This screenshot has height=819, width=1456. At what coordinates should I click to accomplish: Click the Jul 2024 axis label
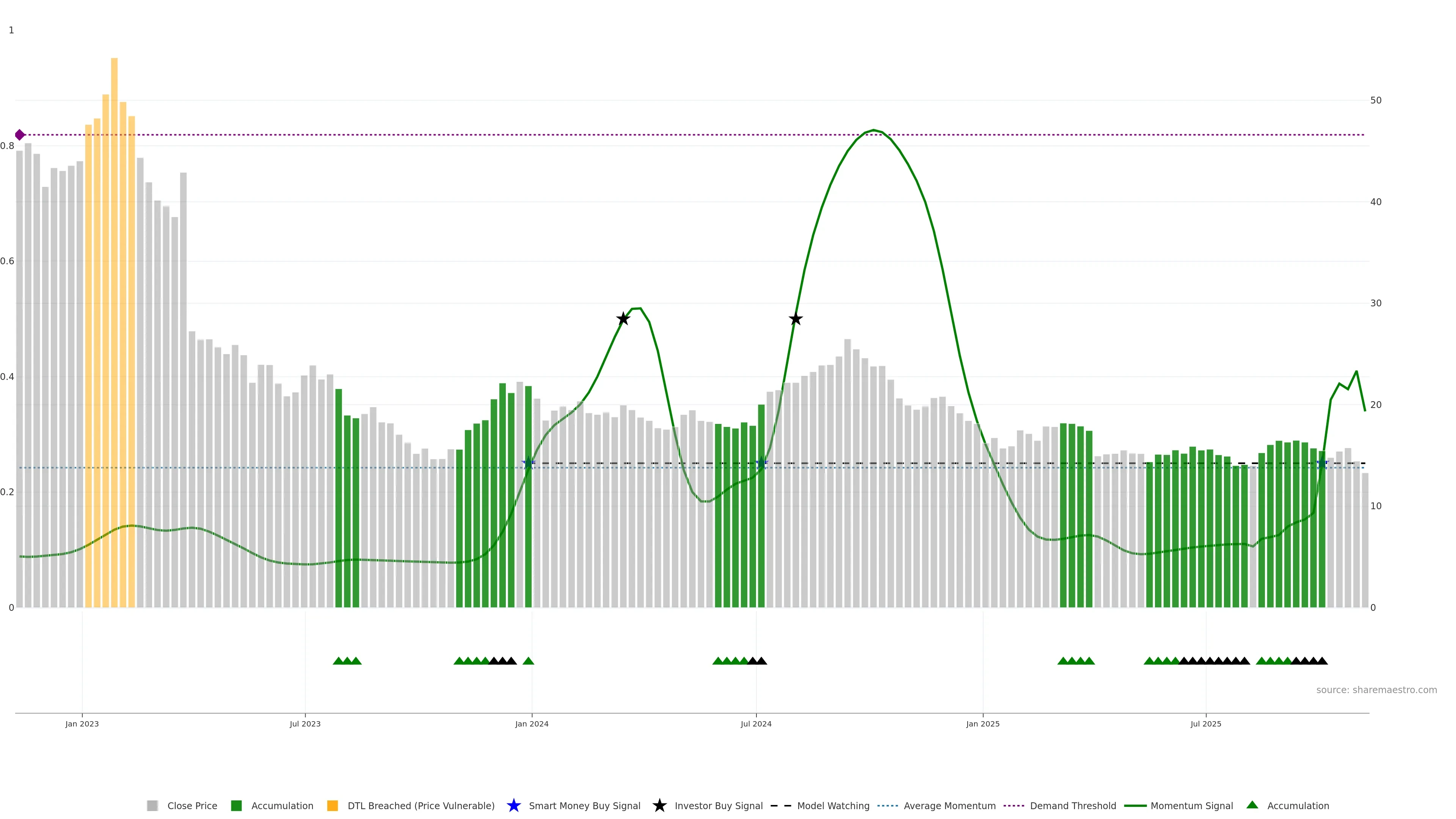pos(756,723)
